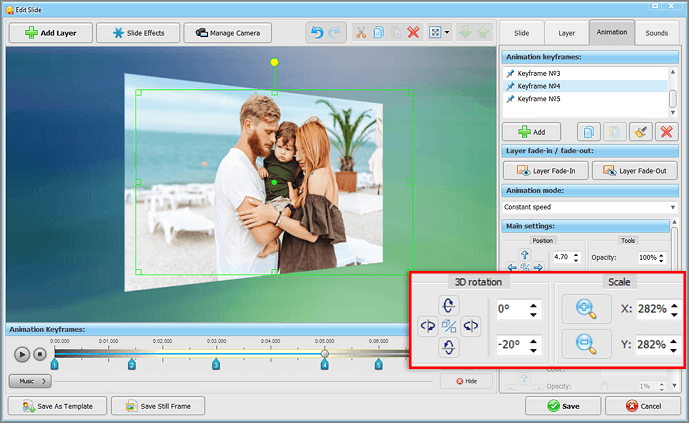689x423 pixels.
Task: Select the Animation tab
Action: point(612,32)
